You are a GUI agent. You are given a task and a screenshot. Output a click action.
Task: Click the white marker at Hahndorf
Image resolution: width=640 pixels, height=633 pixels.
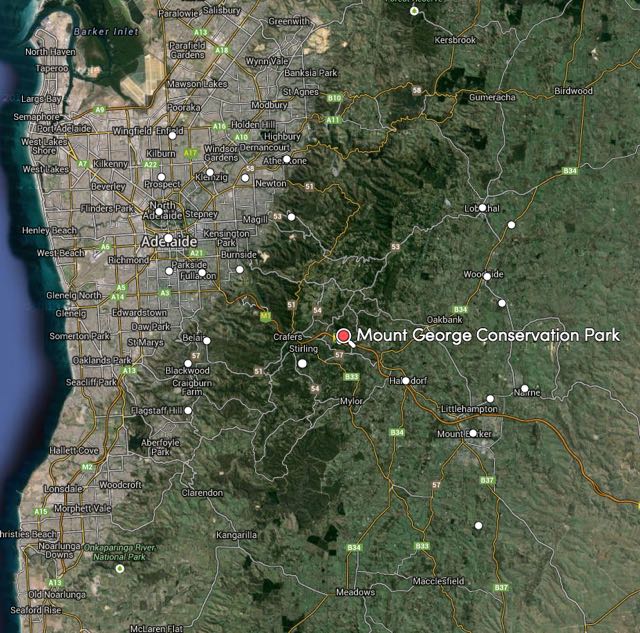coord(406,381)
